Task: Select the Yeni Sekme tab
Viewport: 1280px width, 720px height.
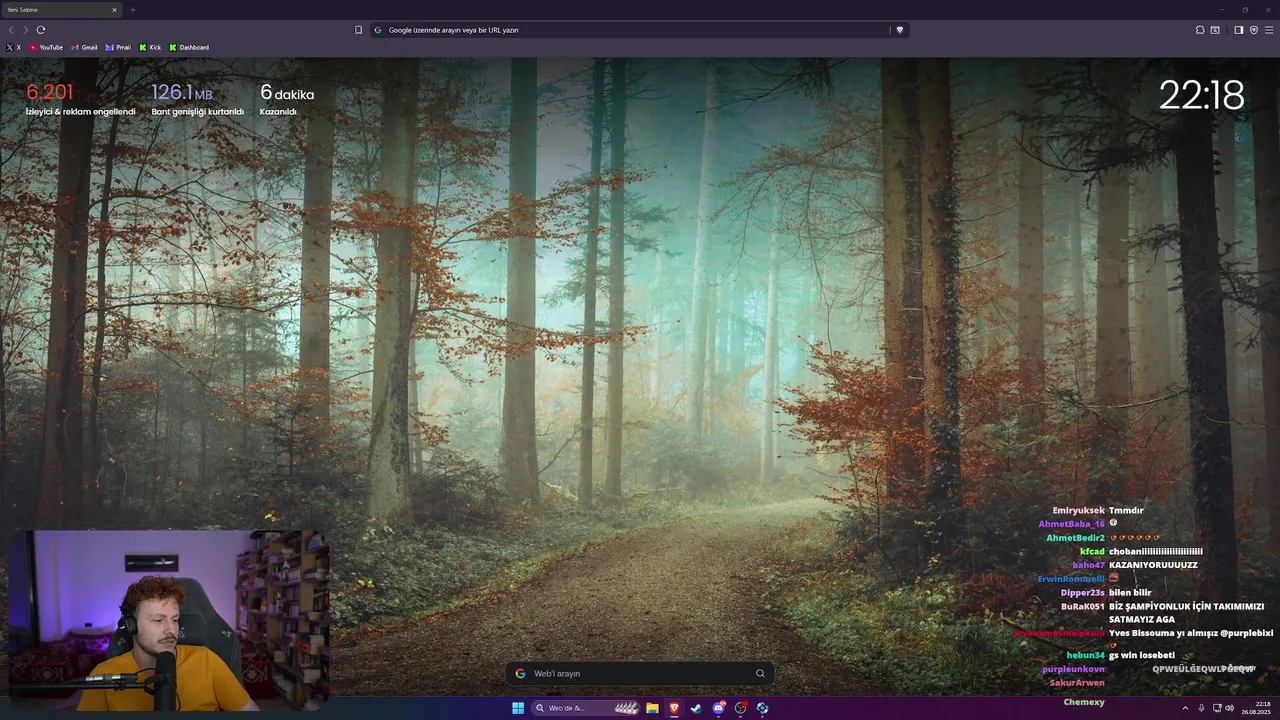Action: pyautogui.click(x=60, y=10)
